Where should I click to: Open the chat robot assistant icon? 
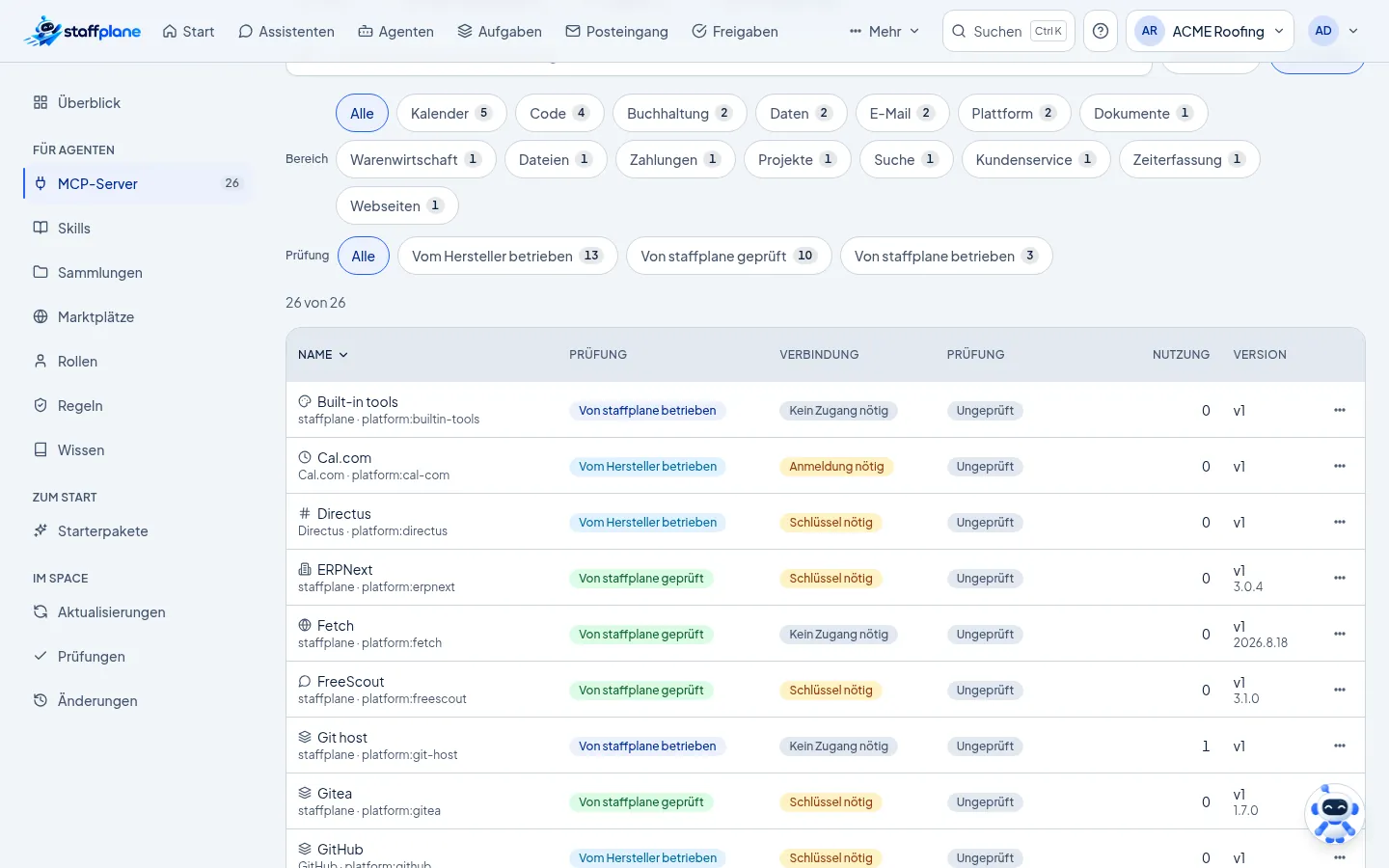click(x=1335, y=815)
